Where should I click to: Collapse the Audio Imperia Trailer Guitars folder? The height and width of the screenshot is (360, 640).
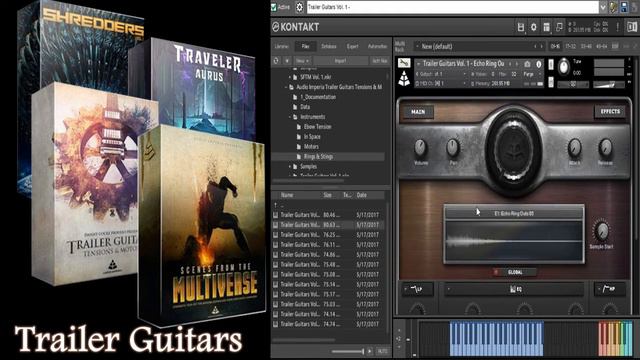(286, 87)
